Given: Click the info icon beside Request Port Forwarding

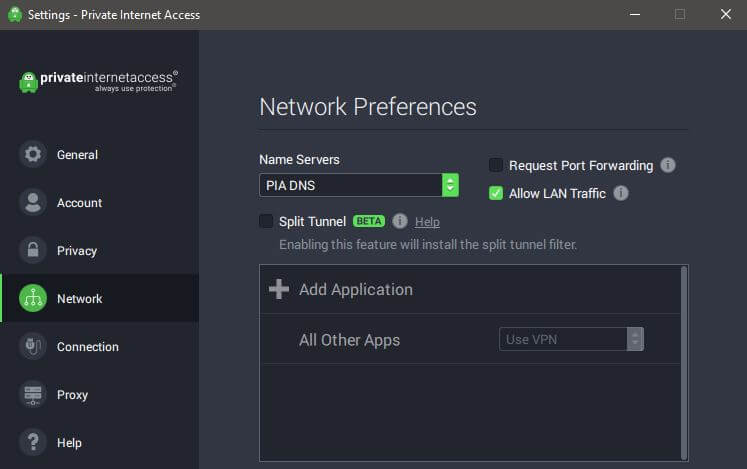Looking at the screenshot, I should pyautogui.click(x=668, y=165).
